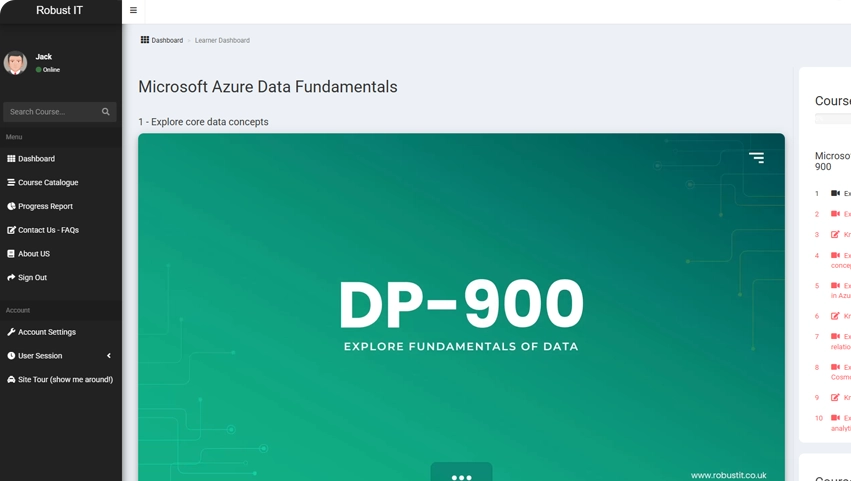Click the User Session clock icon

tap(11, 356)
